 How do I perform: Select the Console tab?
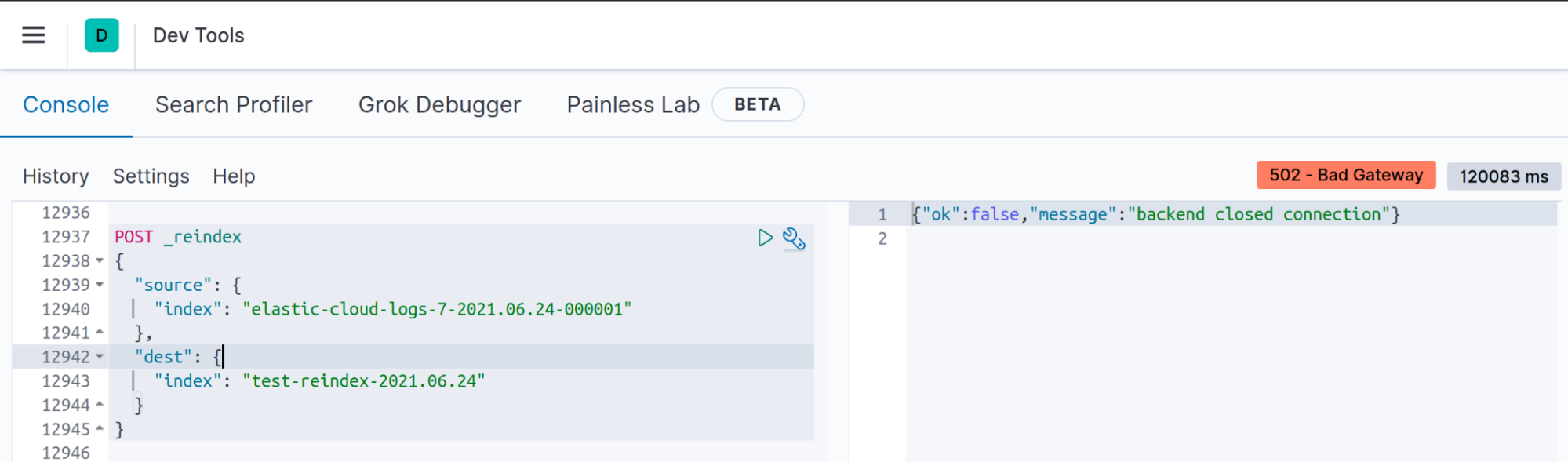[66, 104]
